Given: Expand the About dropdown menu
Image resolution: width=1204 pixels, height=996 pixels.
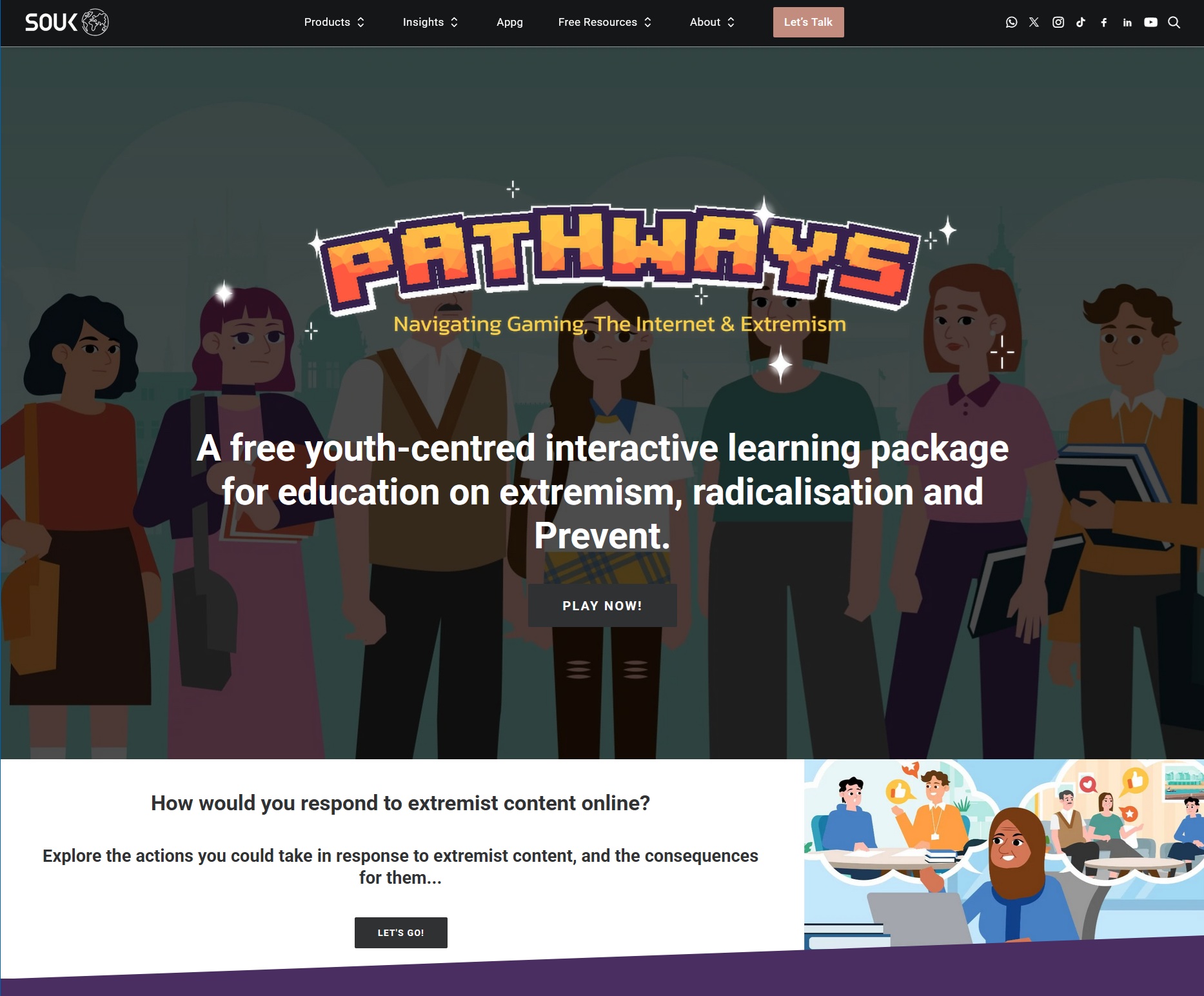Looking at the screenshot, I should pos(713,23).
